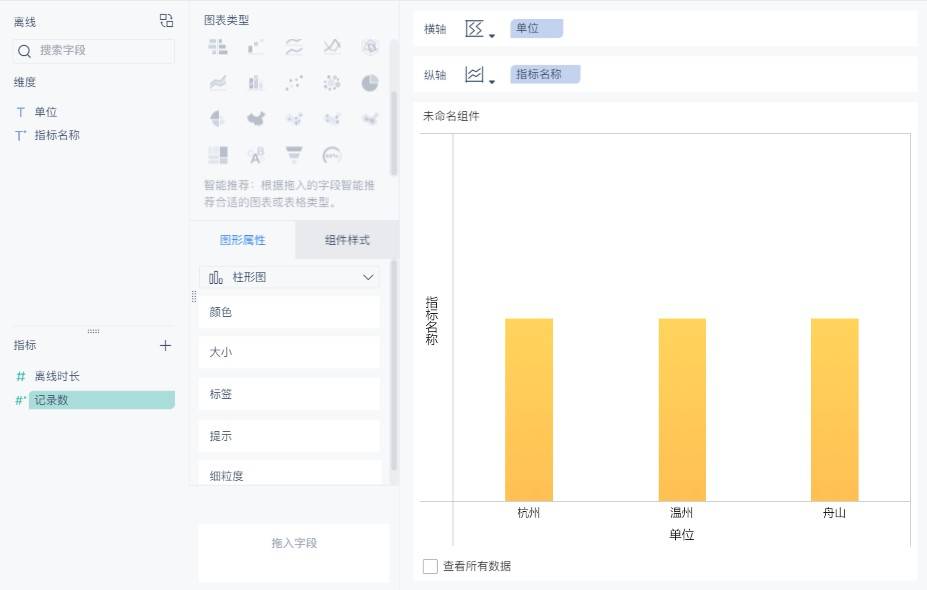The width and height of the screenshot is (927, 590).
Task: Click the 温州 bar in the chart
Action: (682, 410)
